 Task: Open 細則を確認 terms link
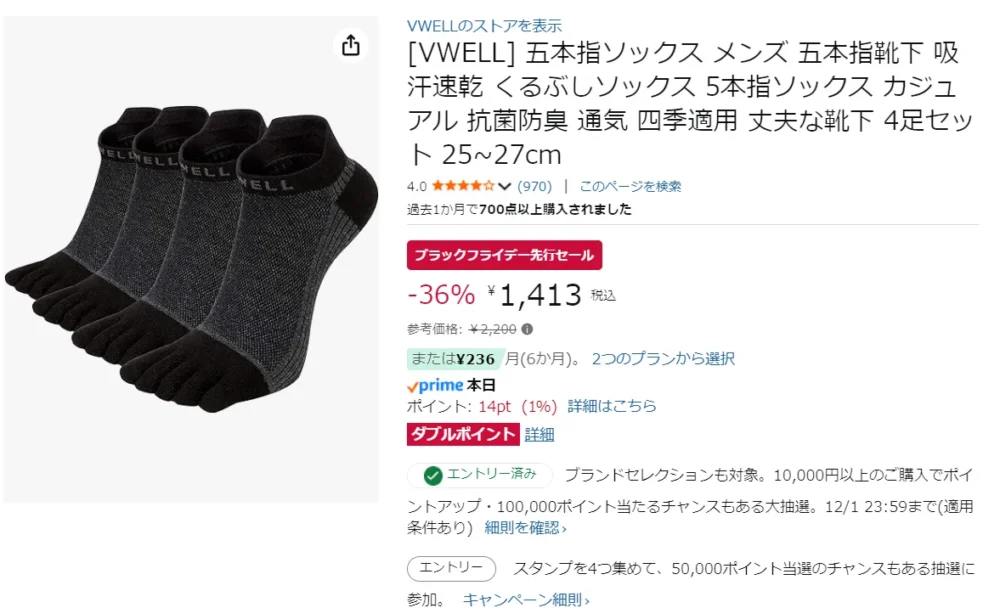pyautogui.click(x=526, y=528)
